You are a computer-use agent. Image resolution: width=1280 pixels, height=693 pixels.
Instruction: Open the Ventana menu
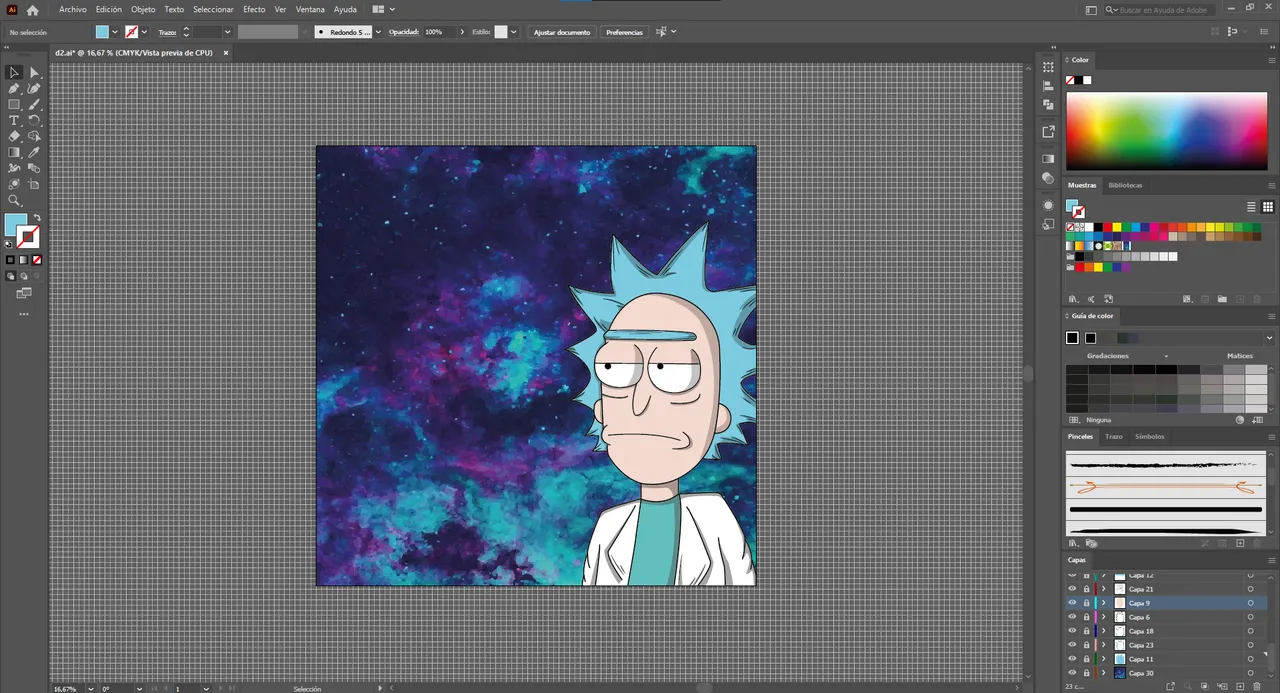click(310, 9)
